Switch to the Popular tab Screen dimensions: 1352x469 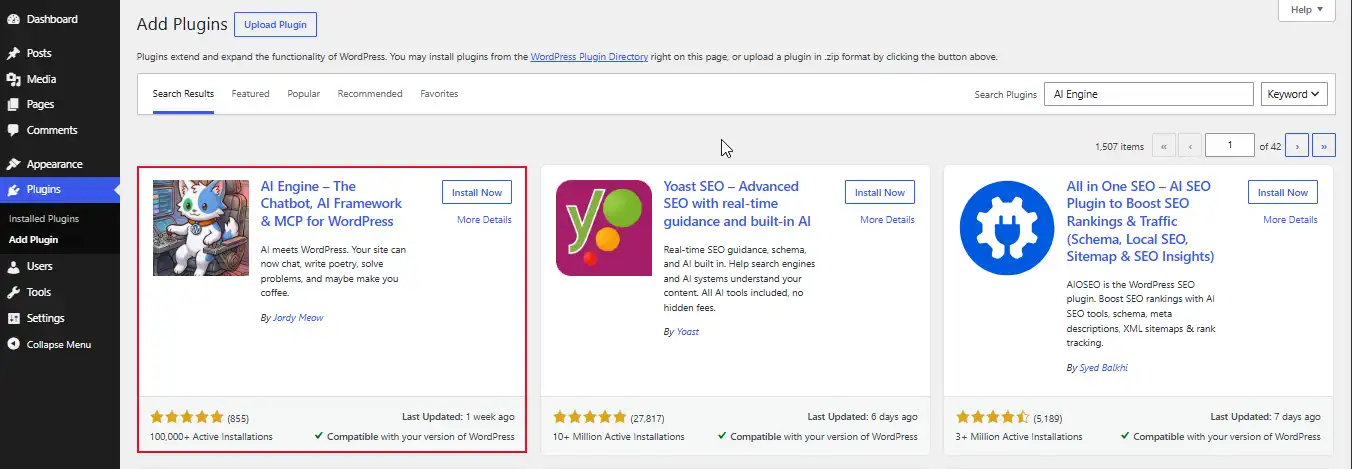tap(304, 94)
